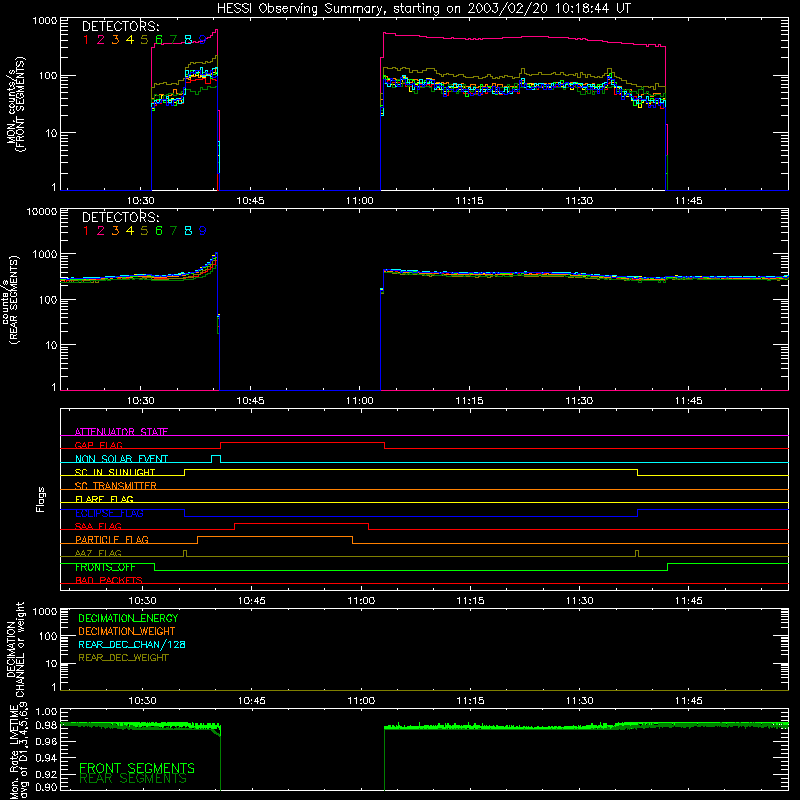Click the FRONTS_OFF flag label

[x=105, y=567]
